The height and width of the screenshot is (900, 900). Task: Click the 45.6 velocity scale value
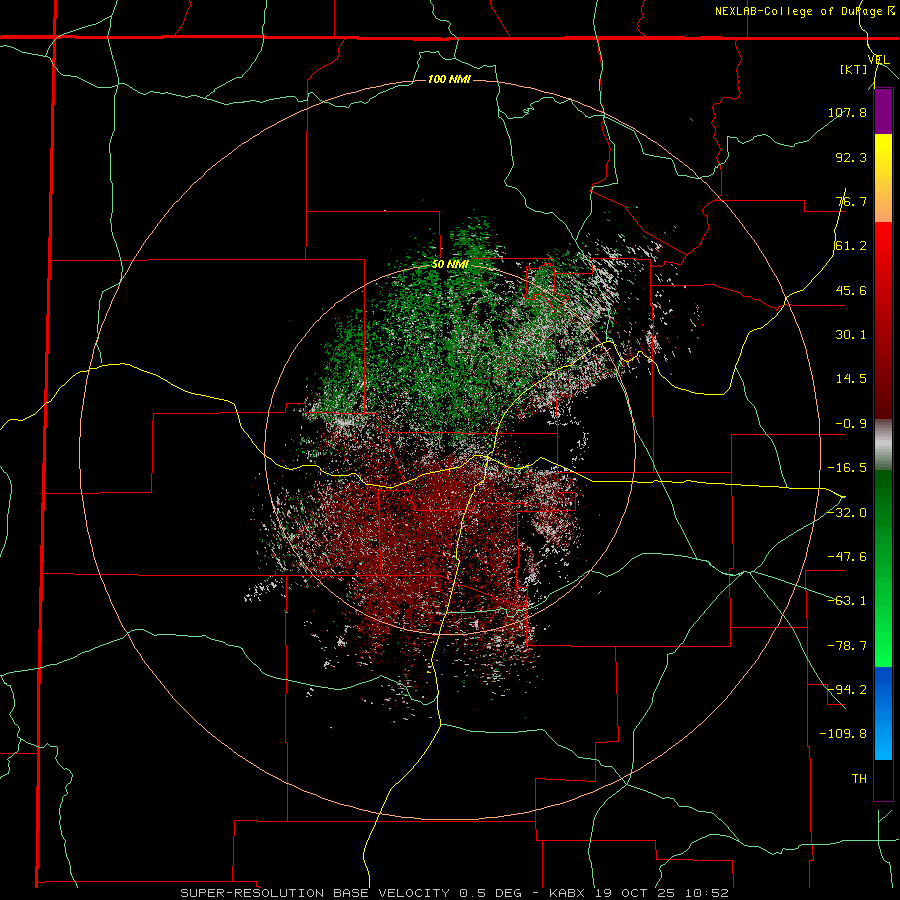pyautogui.click(x=851, y=290)
